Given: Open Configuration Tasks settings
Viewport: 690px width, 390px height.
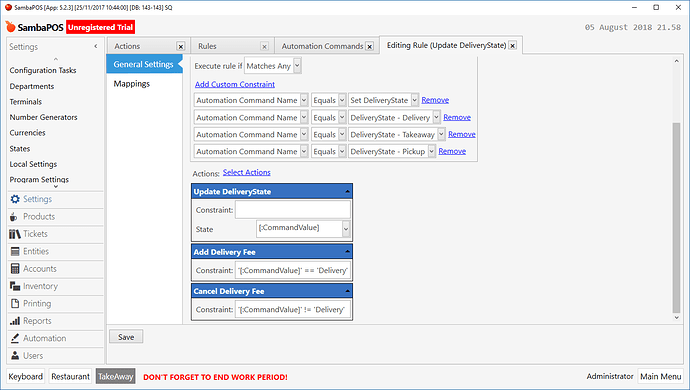Looking at the screenshot, I should point(43,70).
